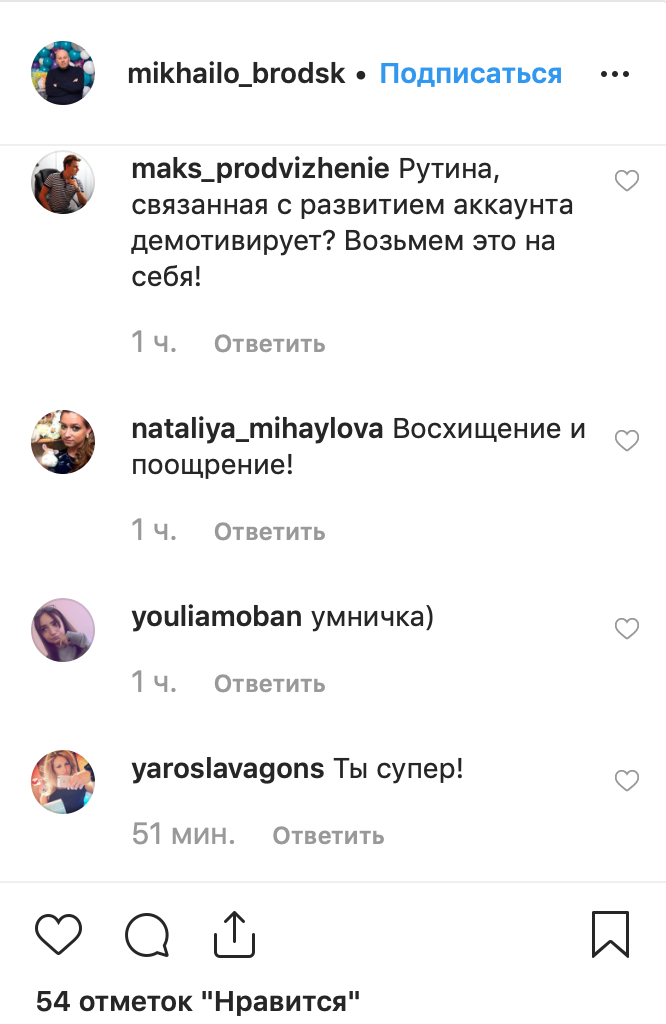Save post with the bookmark icon

(610, 935)
